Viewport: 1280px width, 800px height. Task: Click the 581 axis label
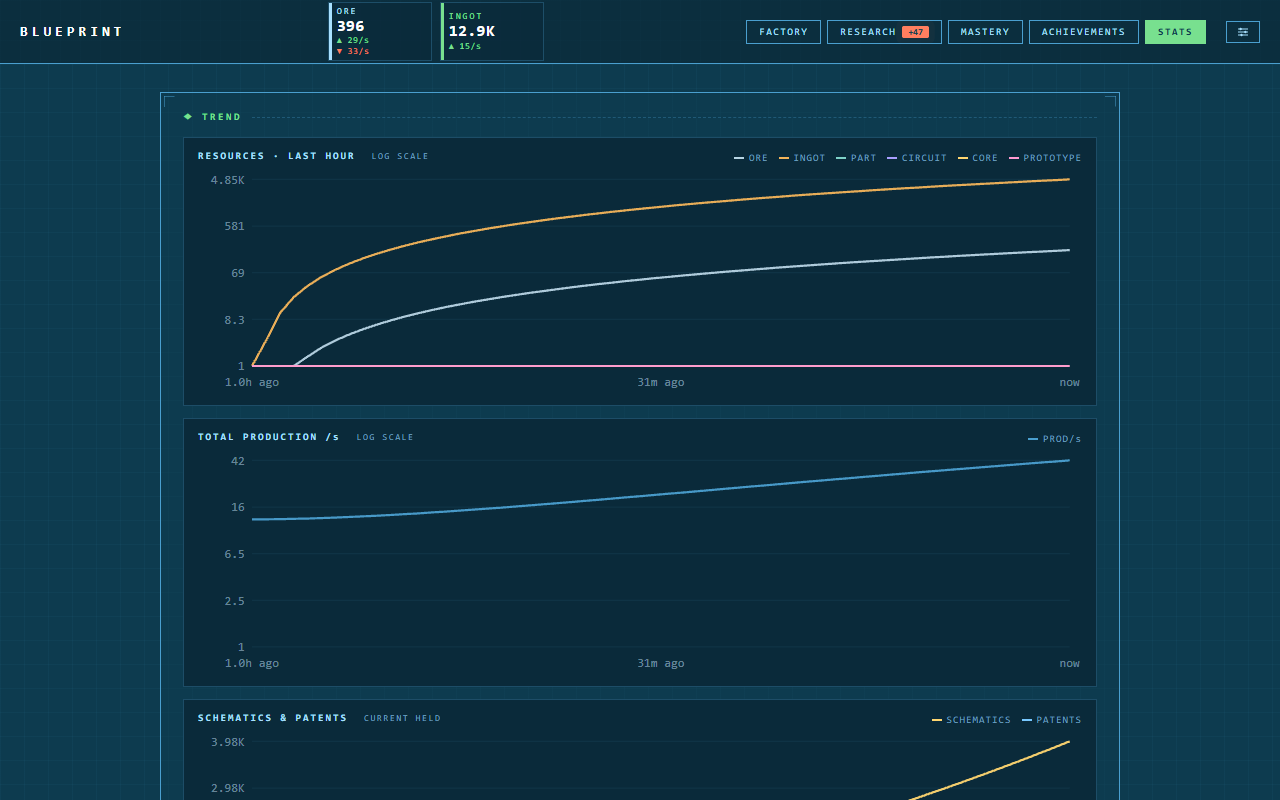[234, 226]
